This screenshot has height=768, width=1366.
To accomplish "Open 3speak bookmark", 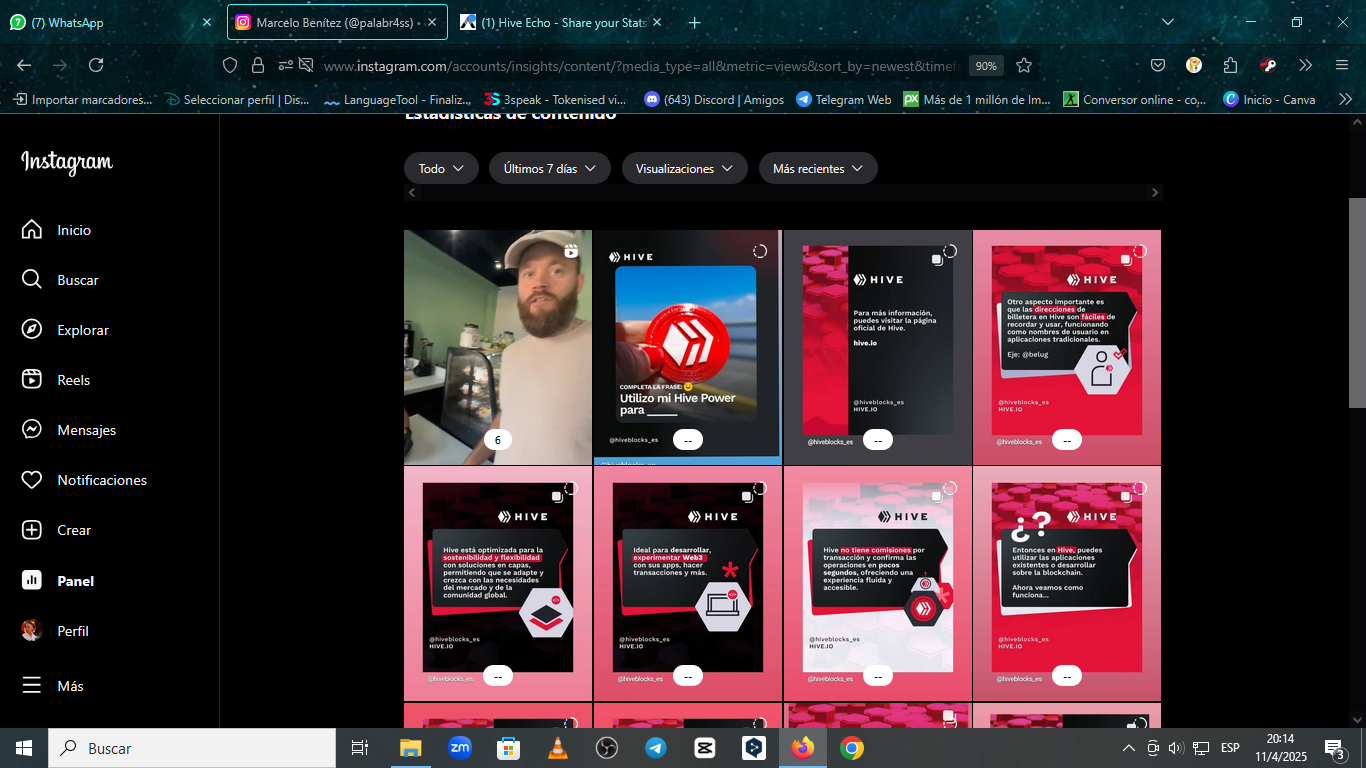I will click(555, 99).
